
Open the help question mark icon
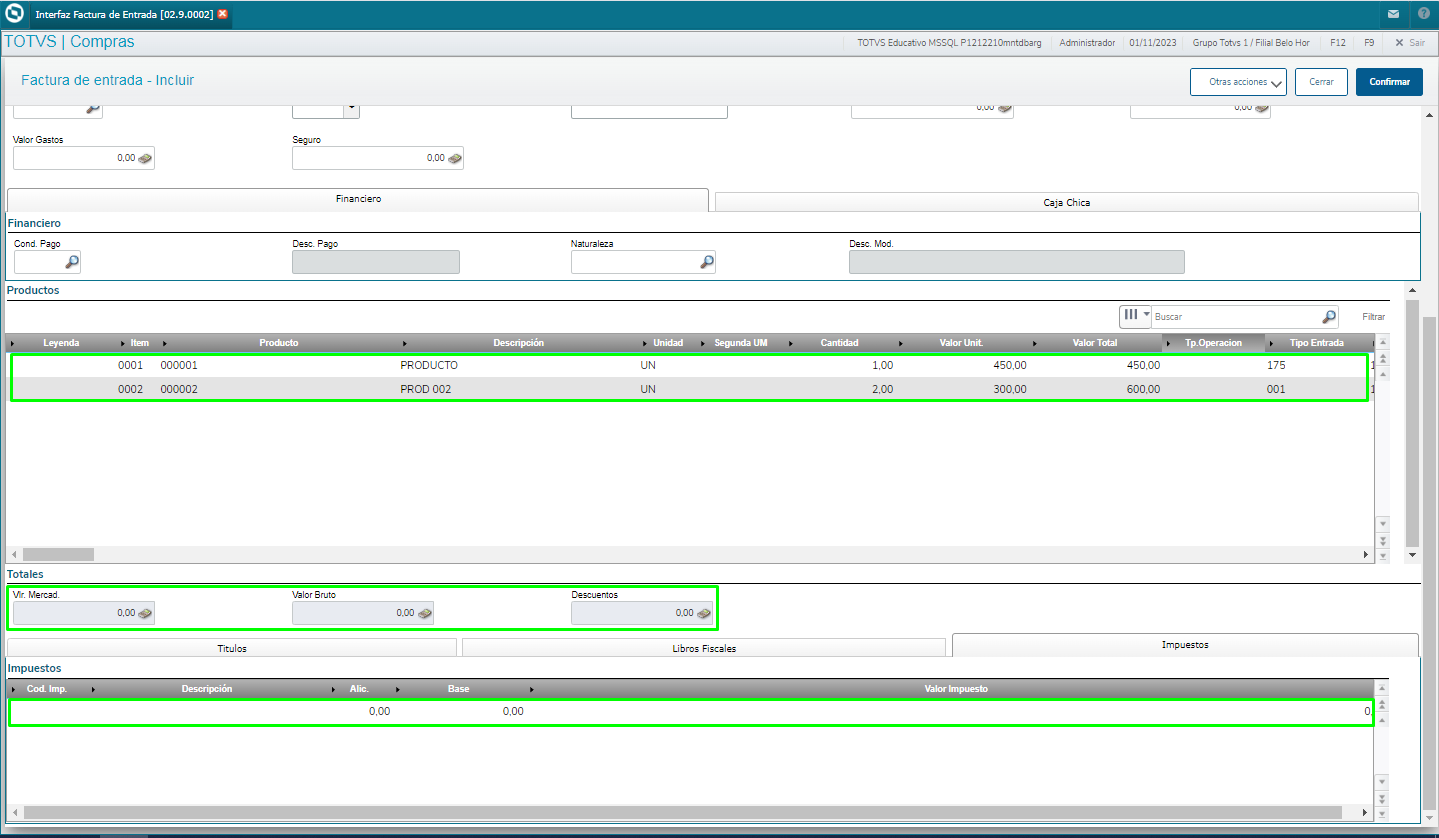[x=1424, y=14]
